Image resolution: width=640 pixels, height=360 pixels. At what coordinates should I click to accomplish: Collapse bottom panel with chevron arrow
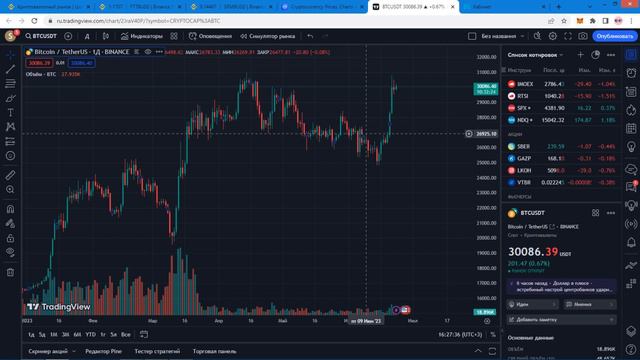[x=478, y=351]
